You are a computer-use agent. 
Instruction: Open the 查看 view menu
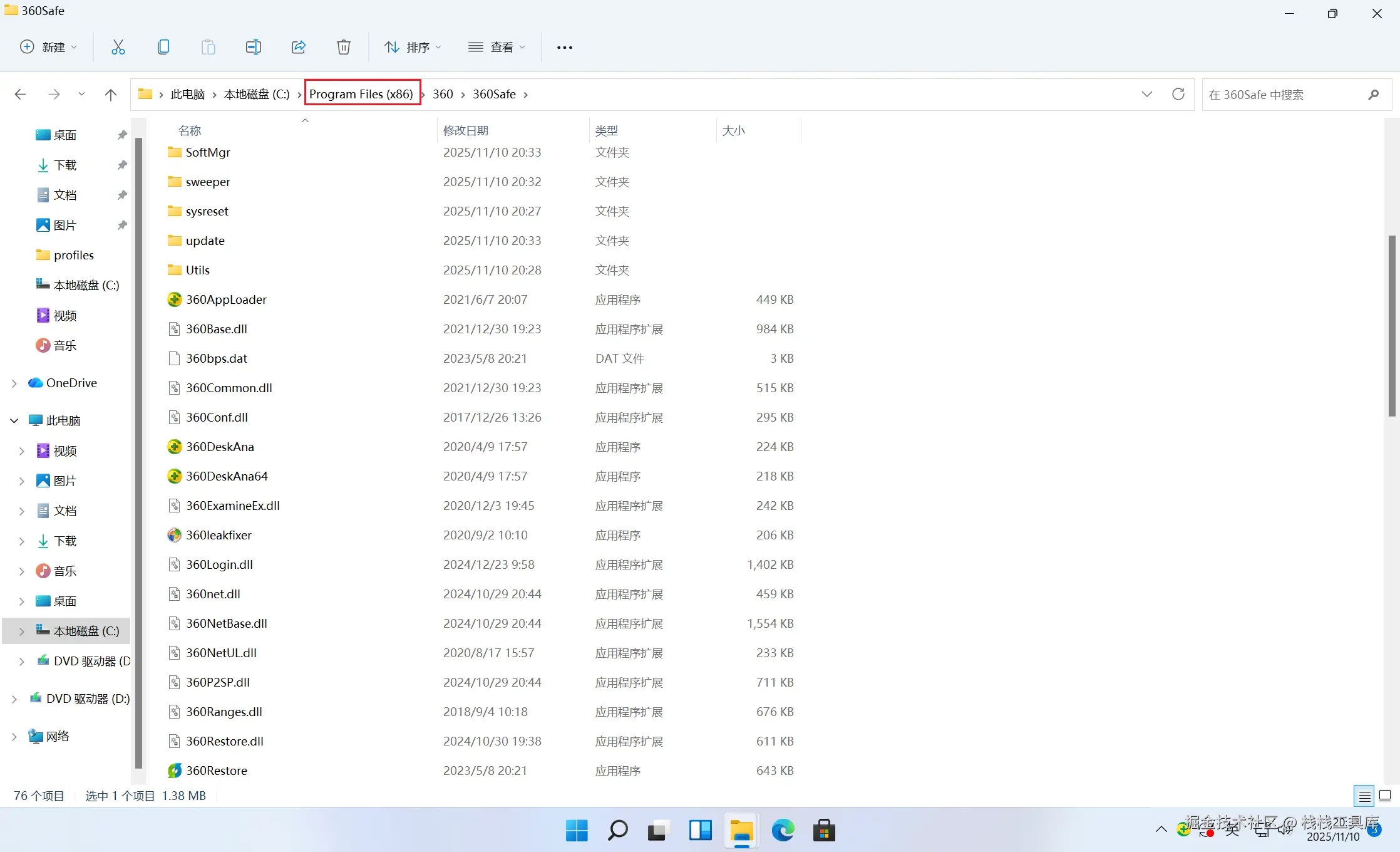click(497, 47)
